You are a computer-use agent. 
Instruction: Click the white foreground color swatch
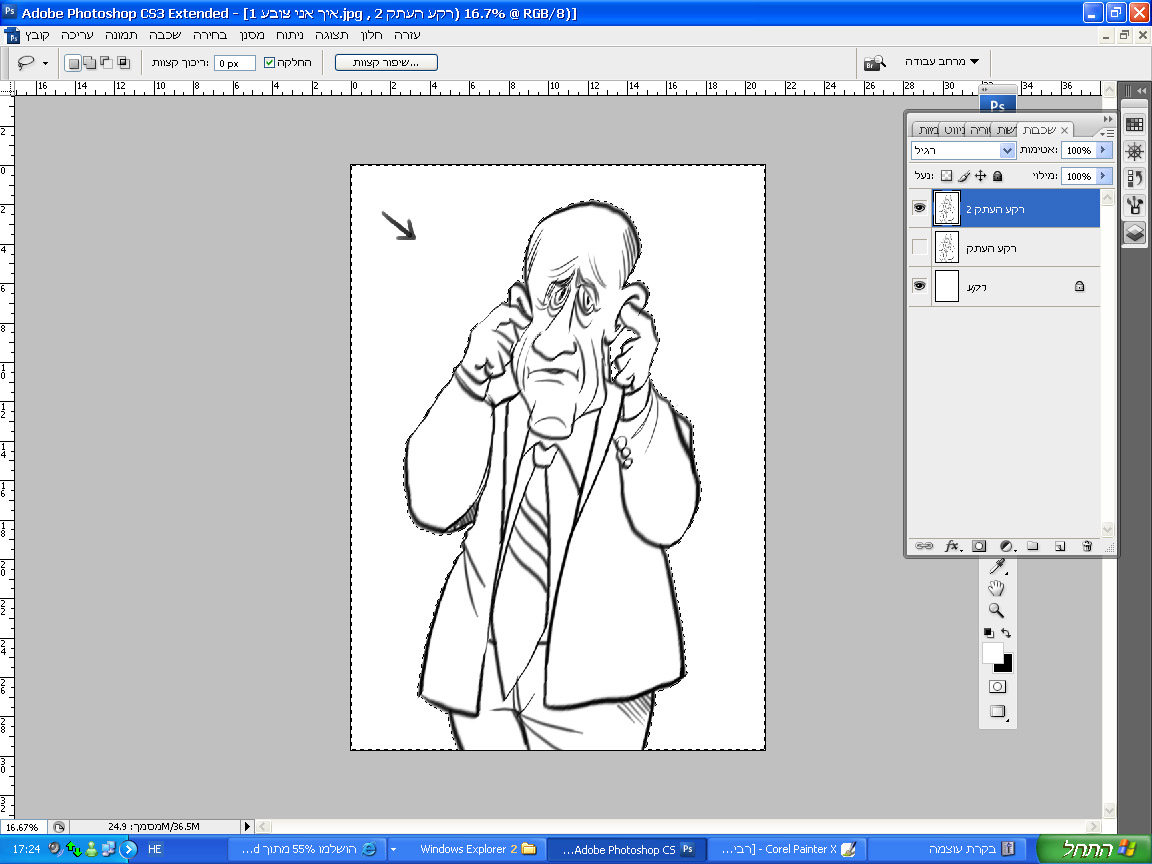tap(992, 652)
